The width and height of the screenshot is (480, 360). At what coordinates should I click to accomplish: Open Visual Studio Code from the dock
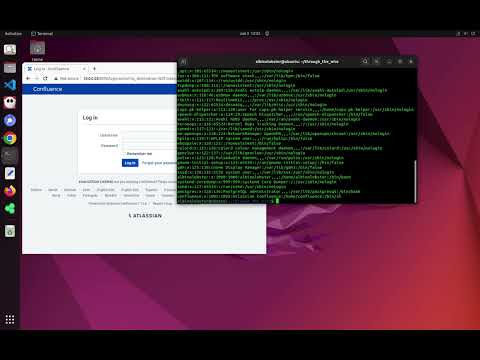pos(10,85)
